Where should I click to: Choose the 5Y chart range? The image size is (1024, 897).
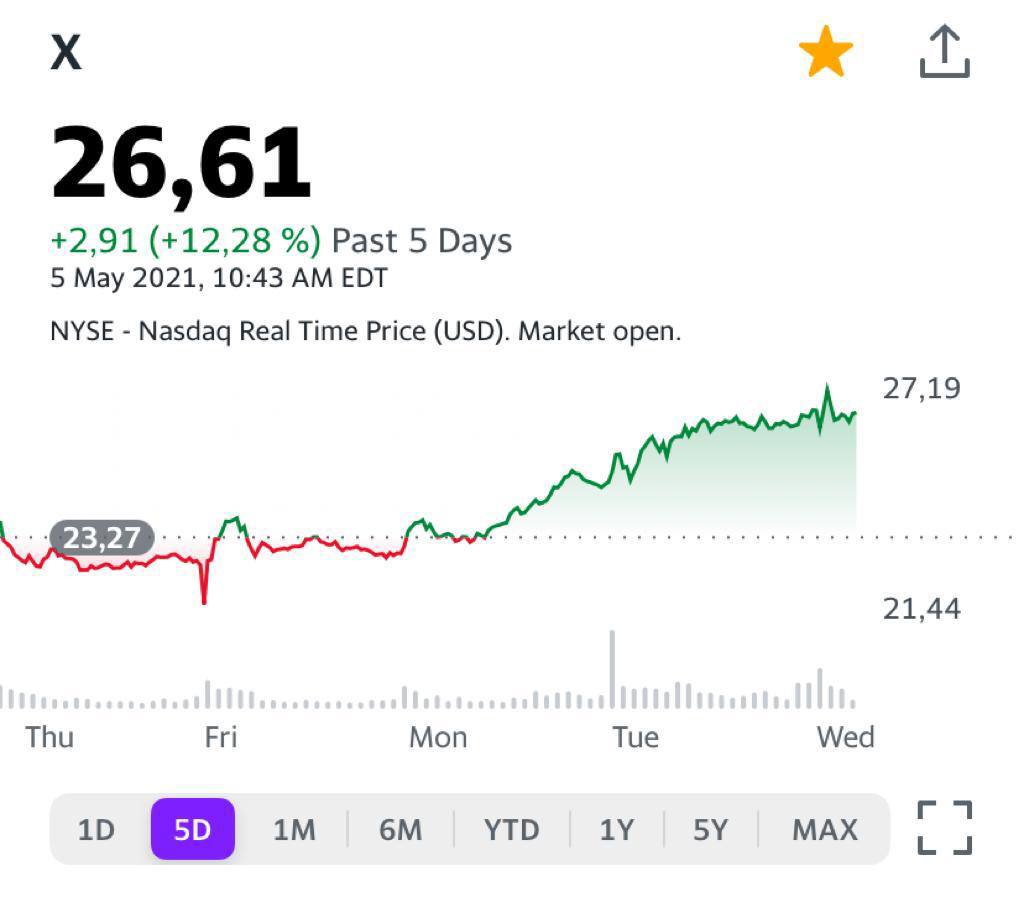710,829
